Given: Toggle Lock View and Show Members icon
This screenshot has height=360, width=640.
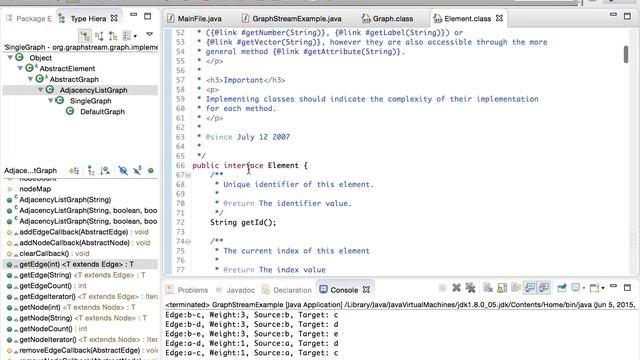Looking at the screenshot, I should [74, 171].
